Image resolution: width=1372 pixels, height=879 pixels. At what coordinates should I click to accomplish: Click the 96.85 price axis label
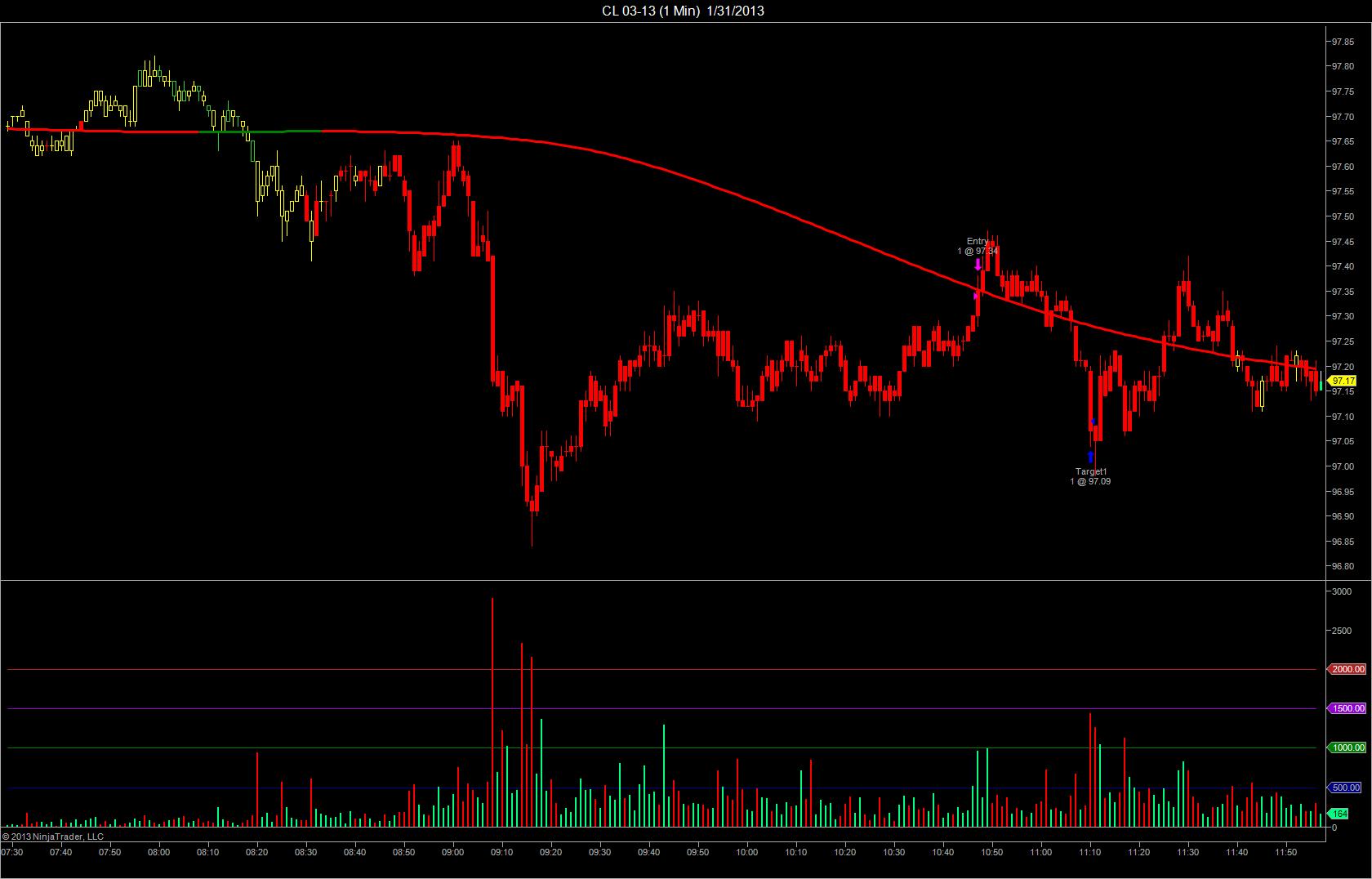pos(1343,542)
